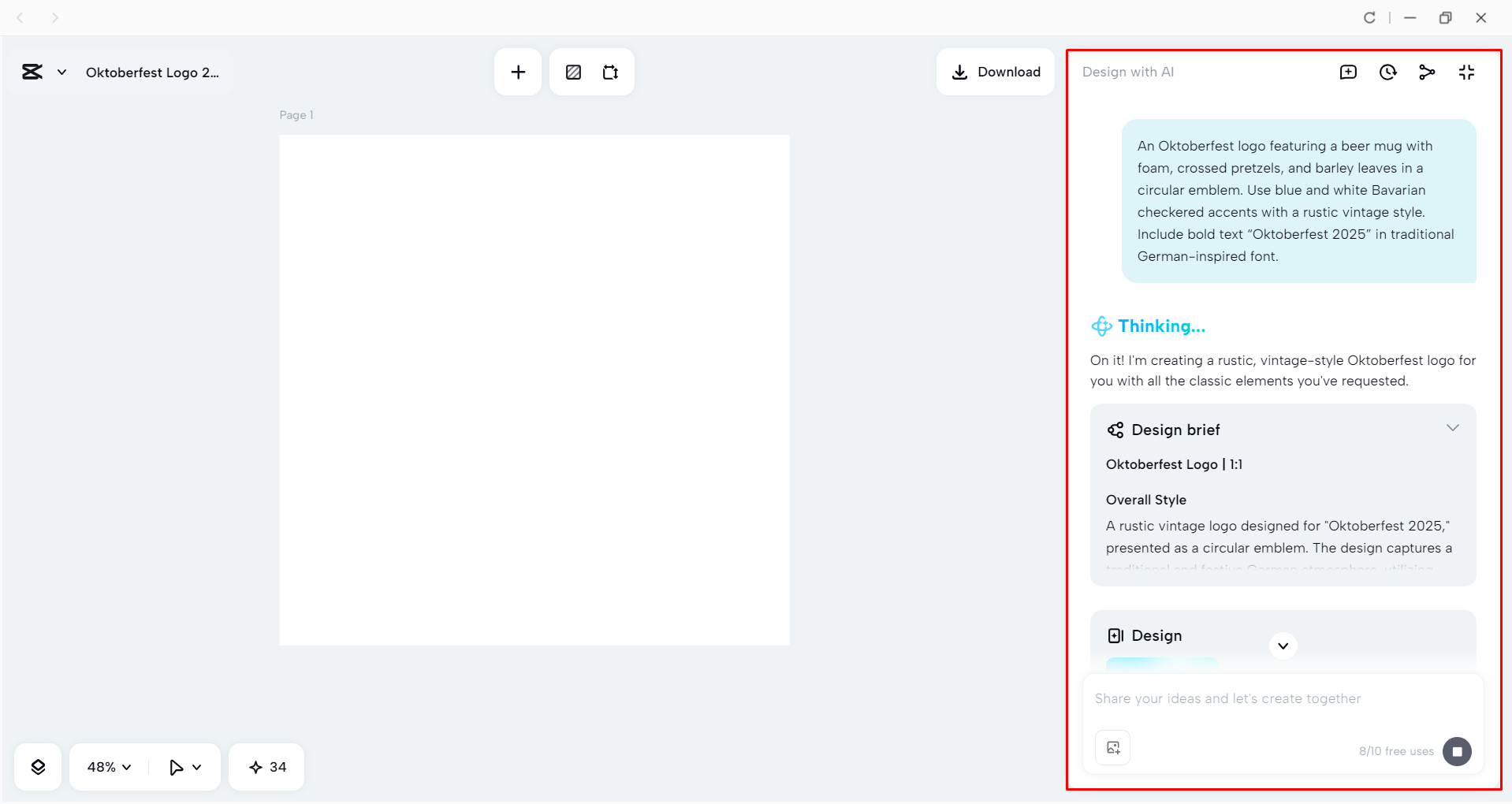Viewport: 1512px width, 804px height.
Task: Open the AI chat history
Action: point(1387,73)
